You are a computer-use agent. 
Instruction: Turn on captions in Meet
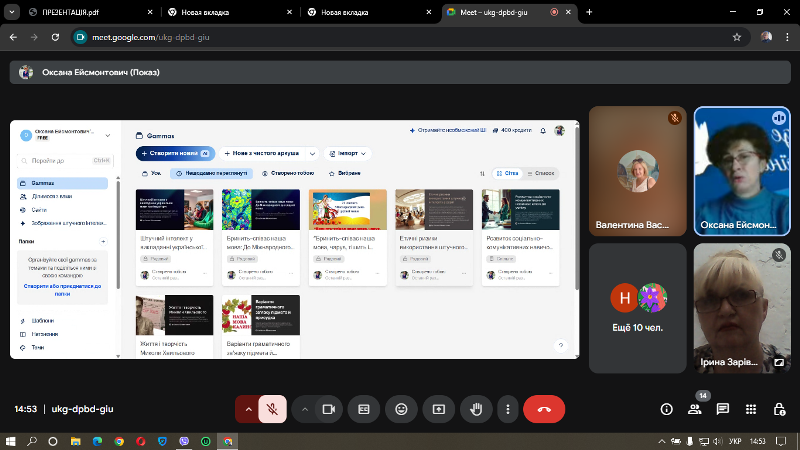click(x=364, y=409)
